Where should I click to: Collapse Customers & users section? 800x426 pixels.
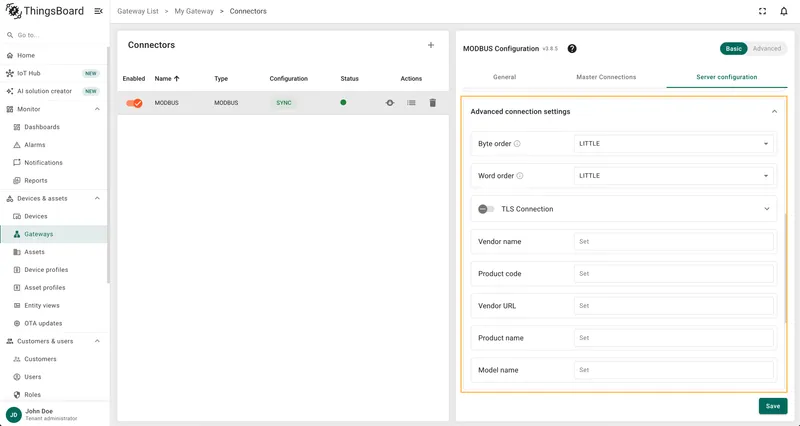[97, 341]
